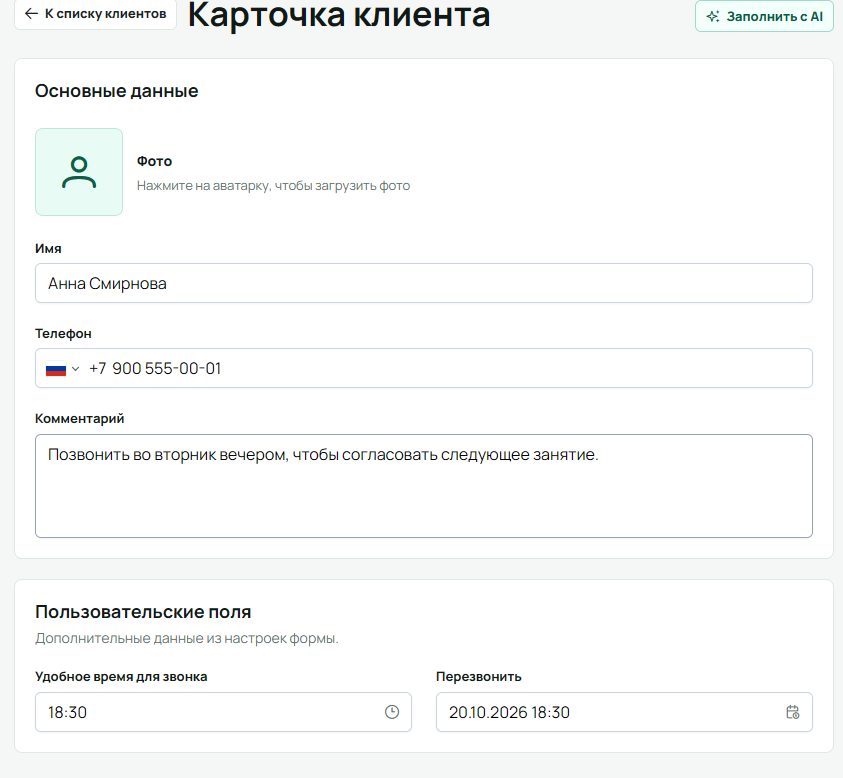The image size is (843, 778).
Task: Open the clock picker for Удобное время для звонка
Action: point(392,712)
